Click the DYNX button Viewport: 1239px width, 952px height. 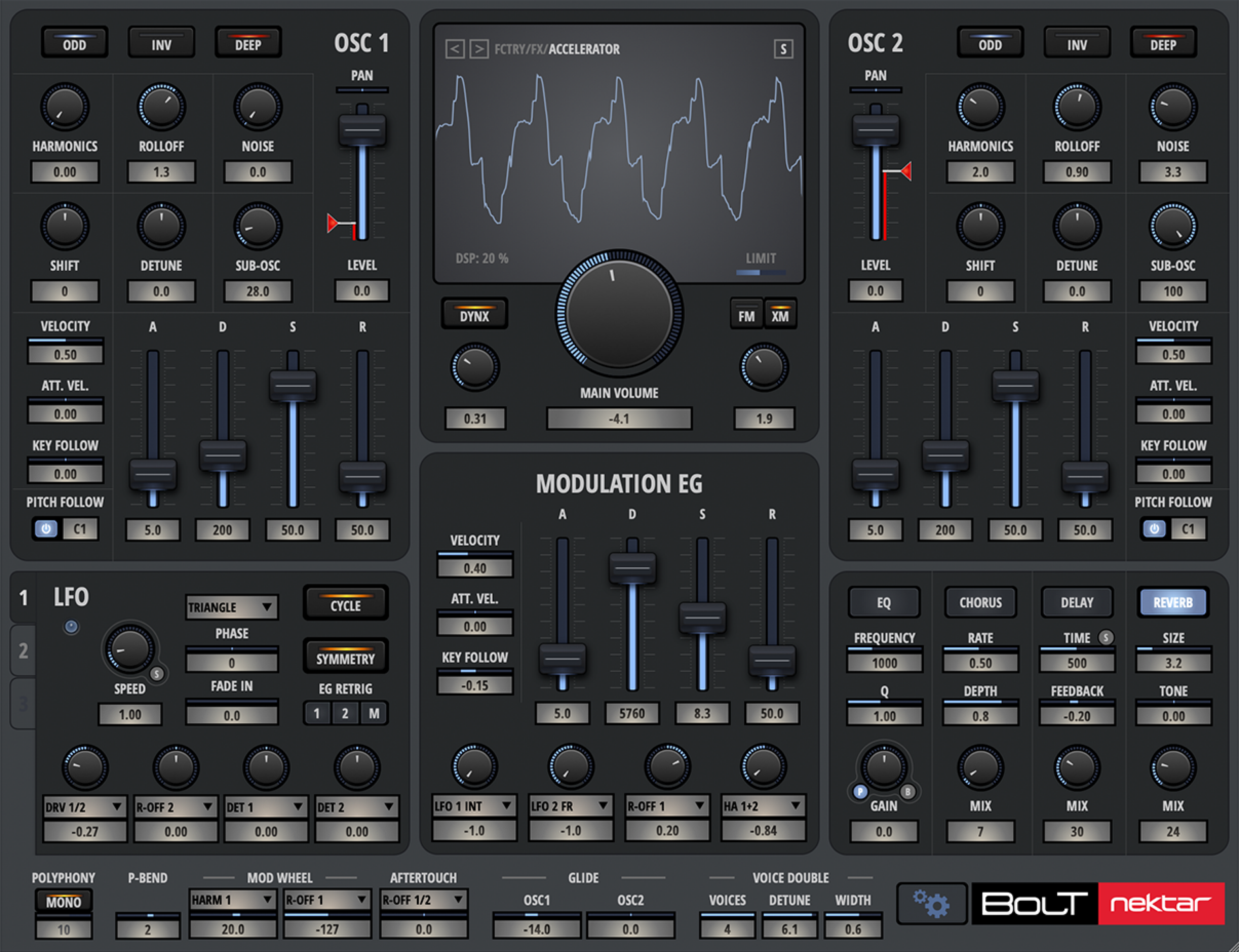tap(475, 315)
